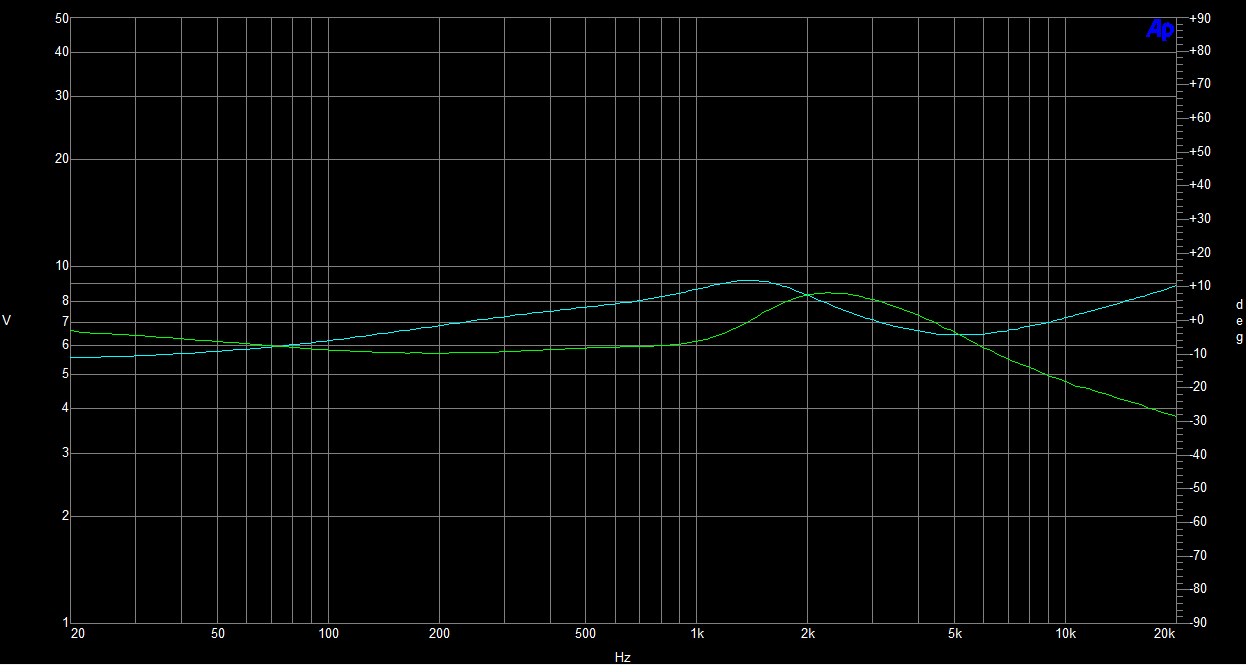Image resolution: width=1246 pixels, height=665 pixels.
Task: Click the 50 tick on bottom frequency axis
Action: pos(218,634)
